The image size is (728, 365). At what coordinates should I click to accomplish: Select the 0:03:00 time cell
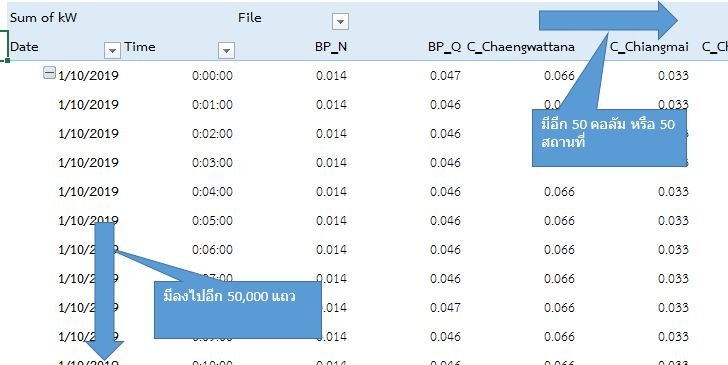click(212, 163)
